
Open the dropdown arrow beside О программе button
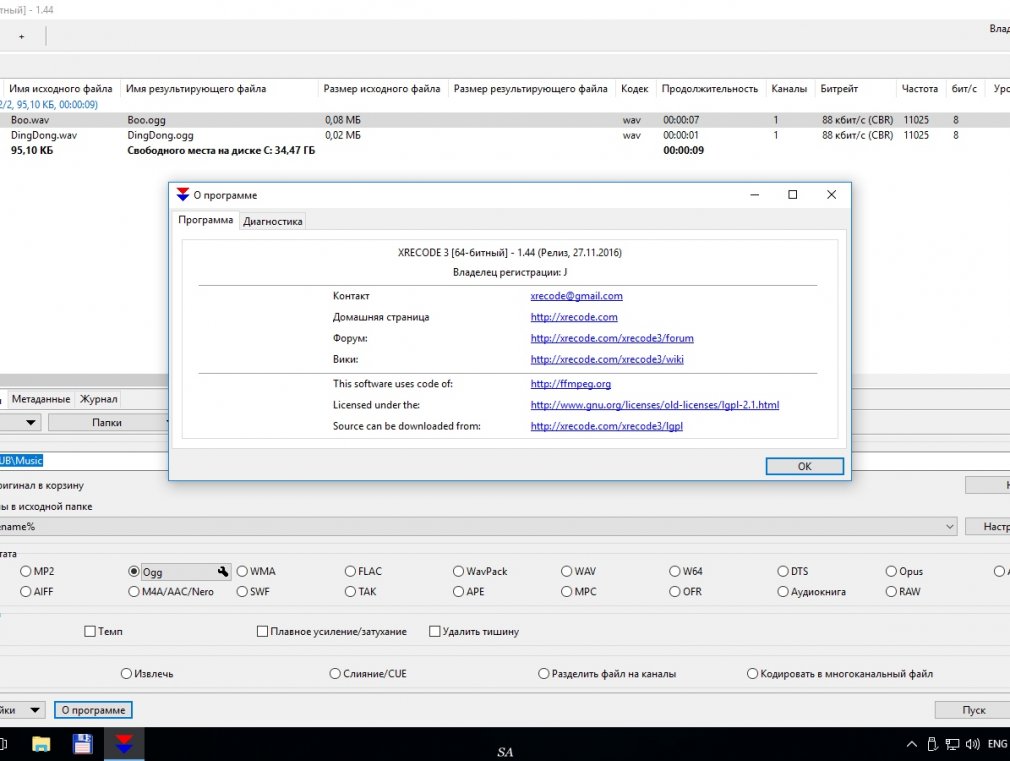point(35,710)
